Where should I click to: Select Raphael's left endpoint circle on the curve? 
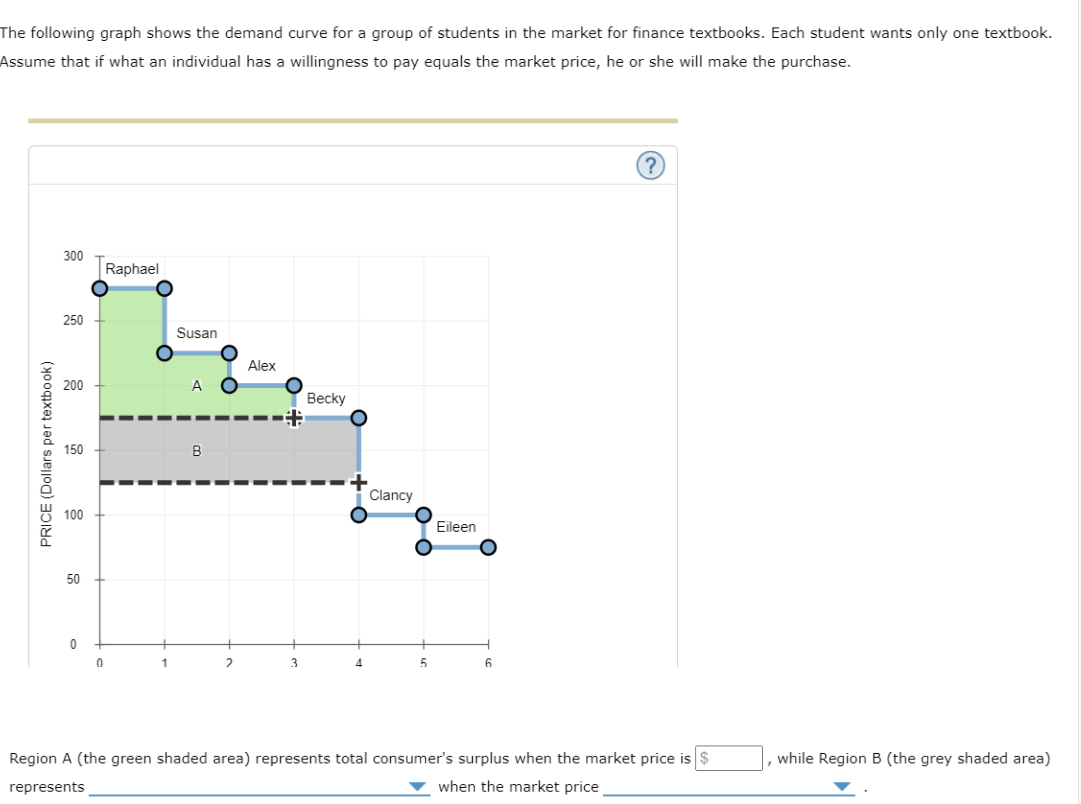tap(100, 288)
